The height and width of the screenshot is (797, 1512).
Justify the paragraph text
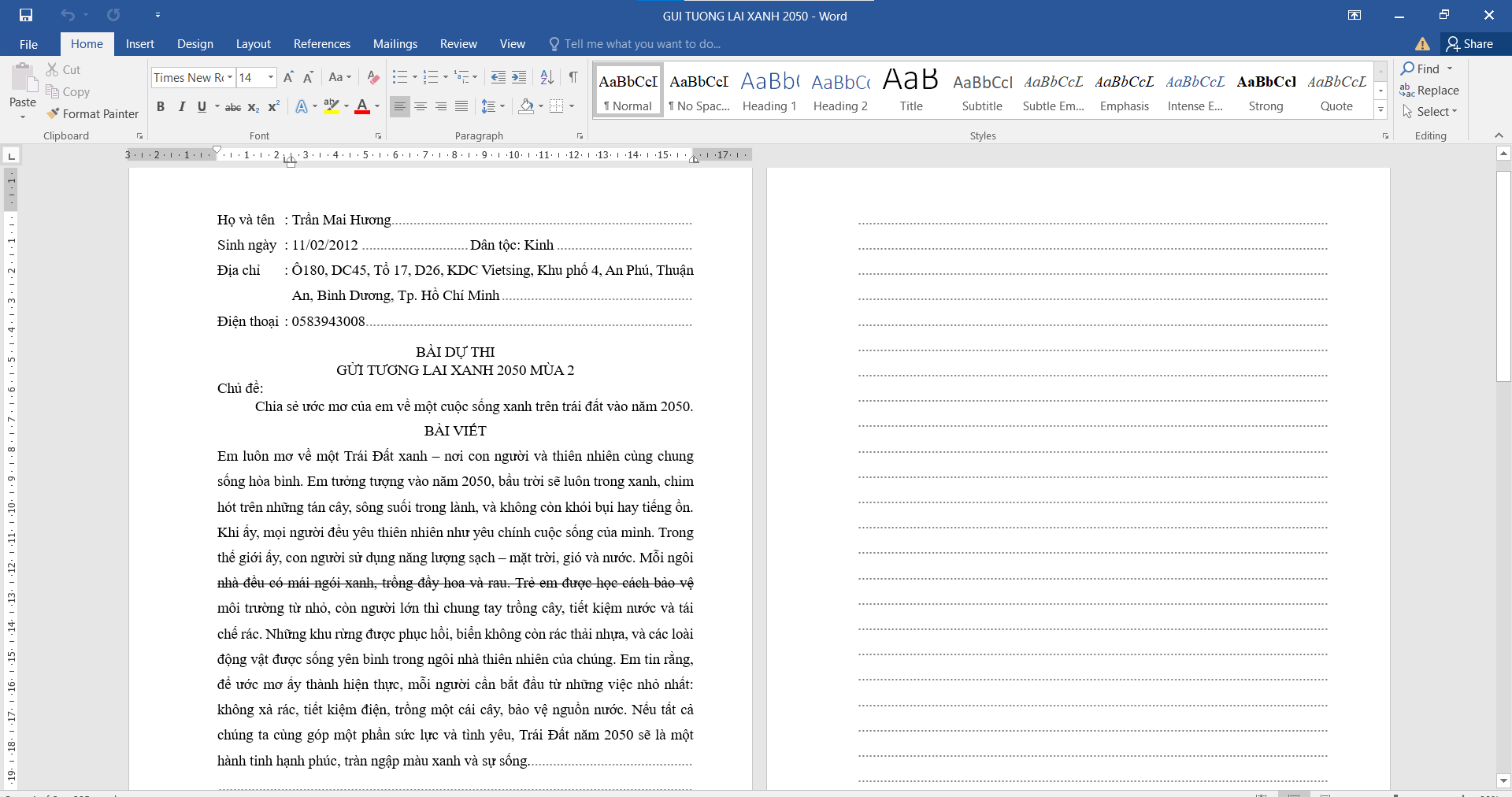(x=461, y=106)
